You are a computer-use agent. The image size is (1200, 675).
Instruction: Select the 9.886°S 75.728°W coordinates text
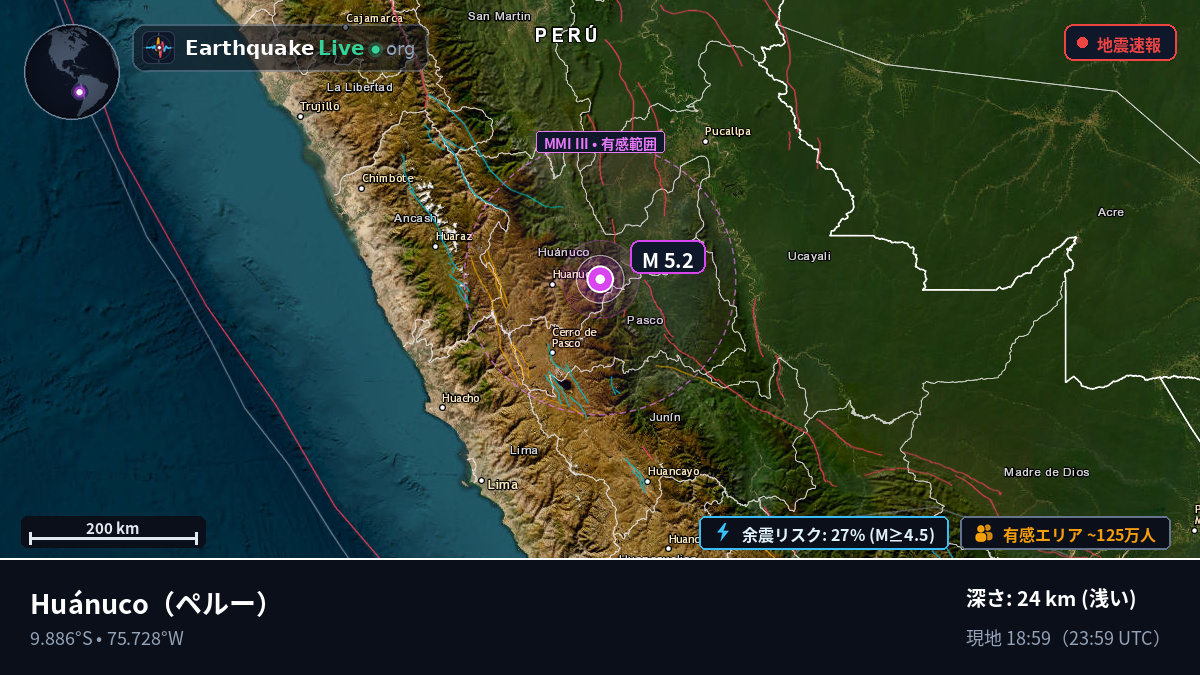107,639
